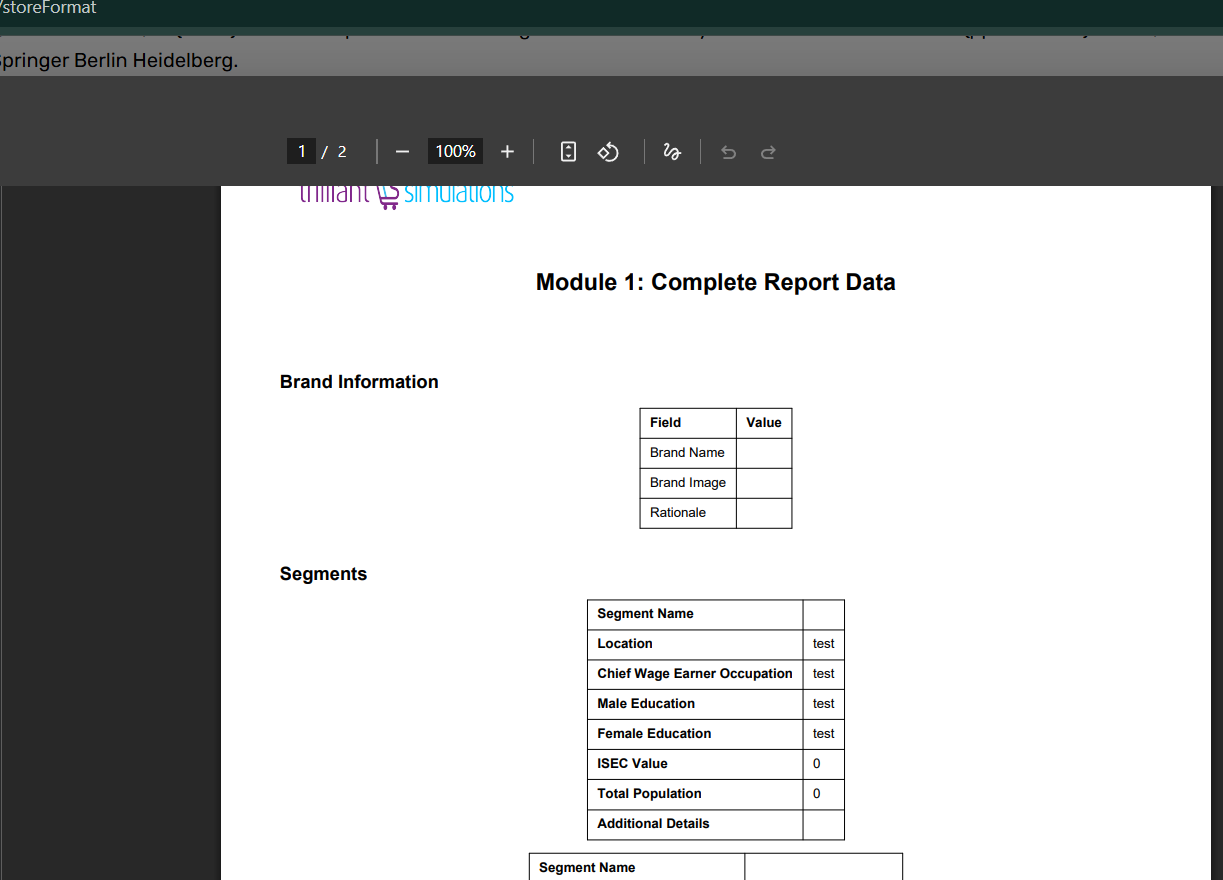Select the draw annotation tool

pyautogui.click(x=672, y=152)
